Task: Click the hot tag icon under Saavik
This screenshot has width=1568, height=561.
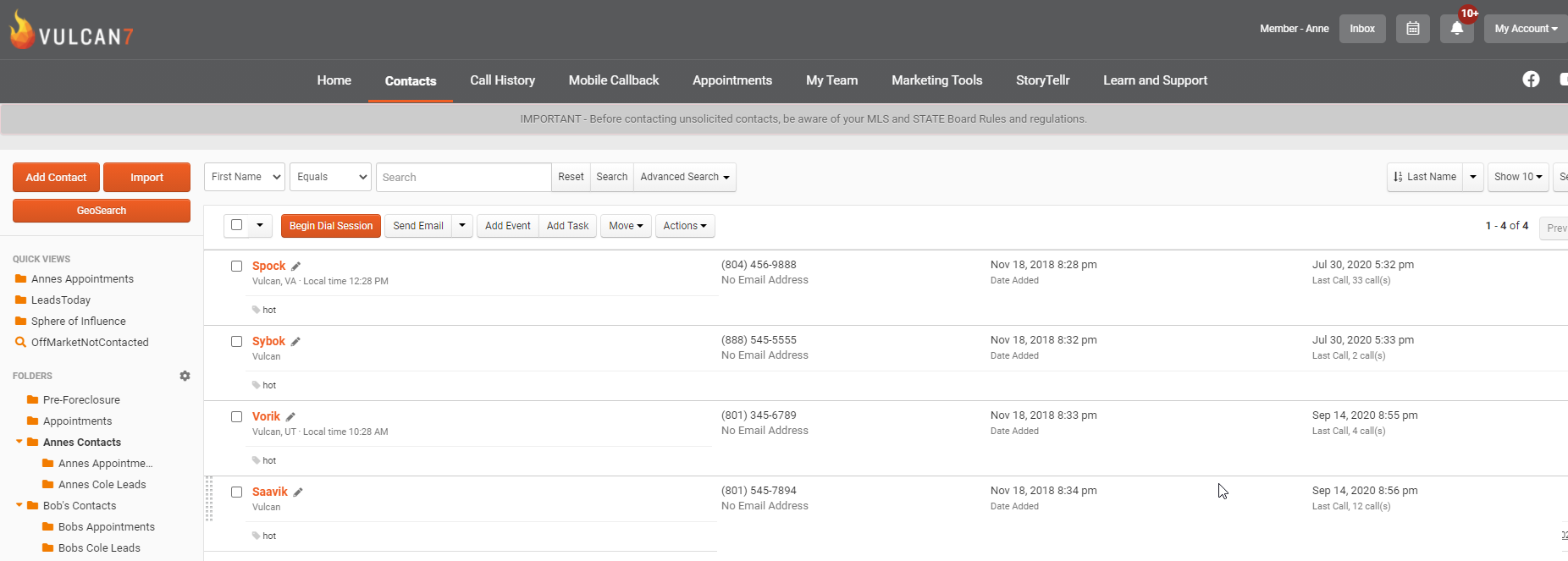Action: pos(256,536)
